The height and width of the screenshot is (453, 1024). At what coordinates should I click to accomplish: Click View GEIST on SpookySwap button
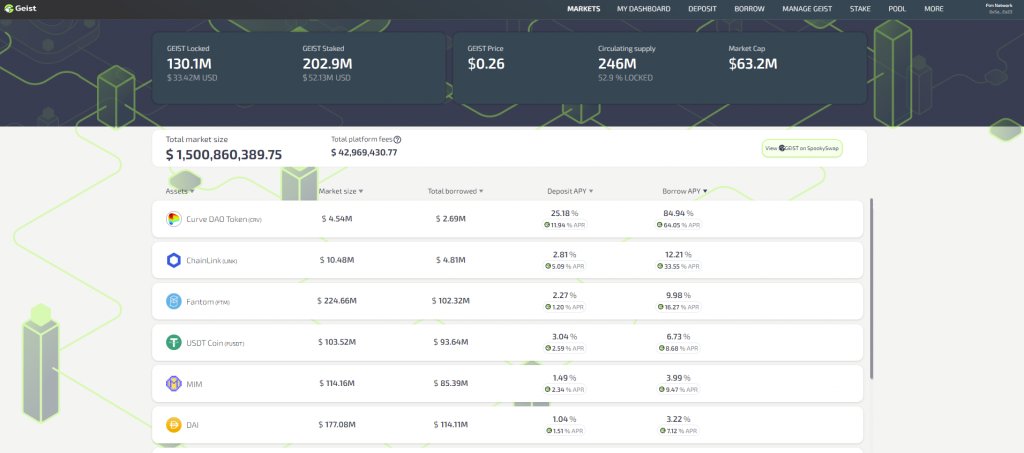click(803, 148)
